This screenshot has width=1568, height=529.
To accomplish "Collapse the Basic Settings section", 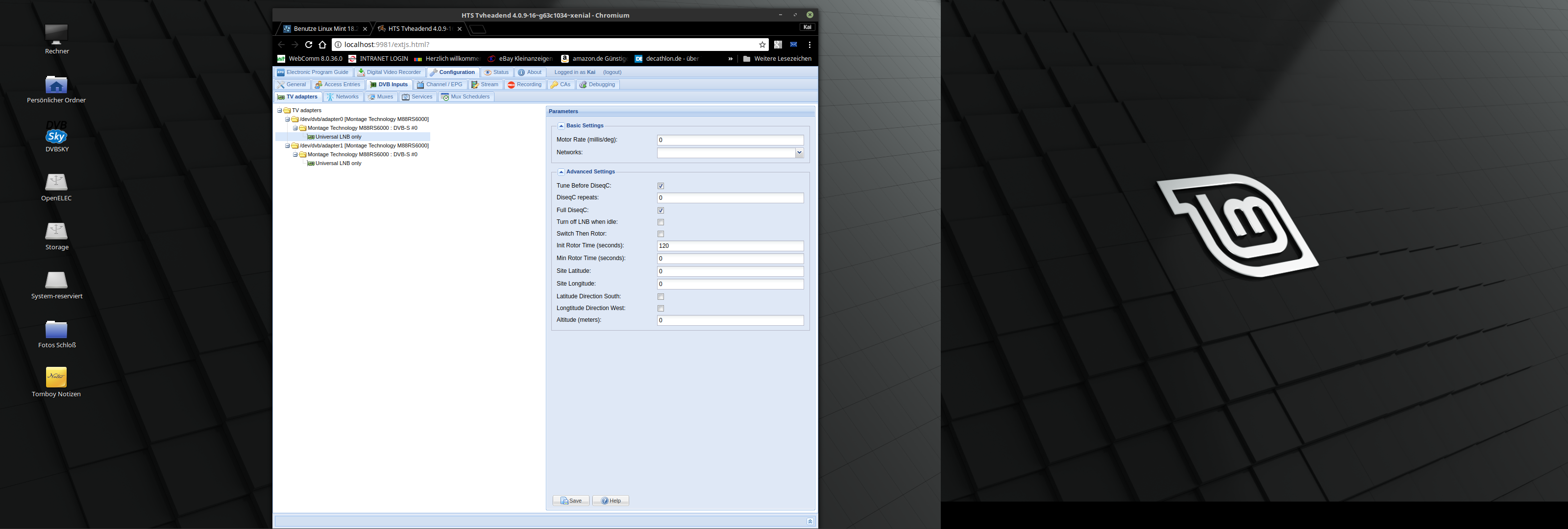I will [561, 126].
